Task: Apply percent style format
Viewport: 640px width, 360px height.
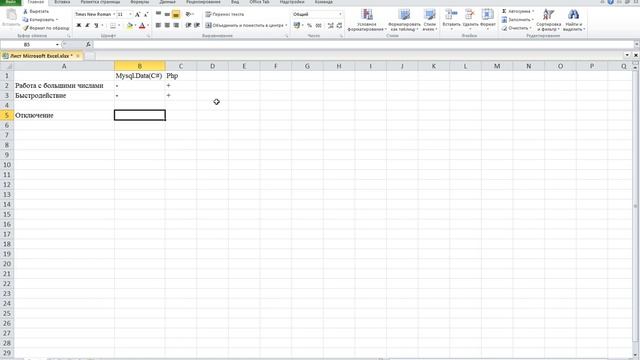Action: click(309, 25)
